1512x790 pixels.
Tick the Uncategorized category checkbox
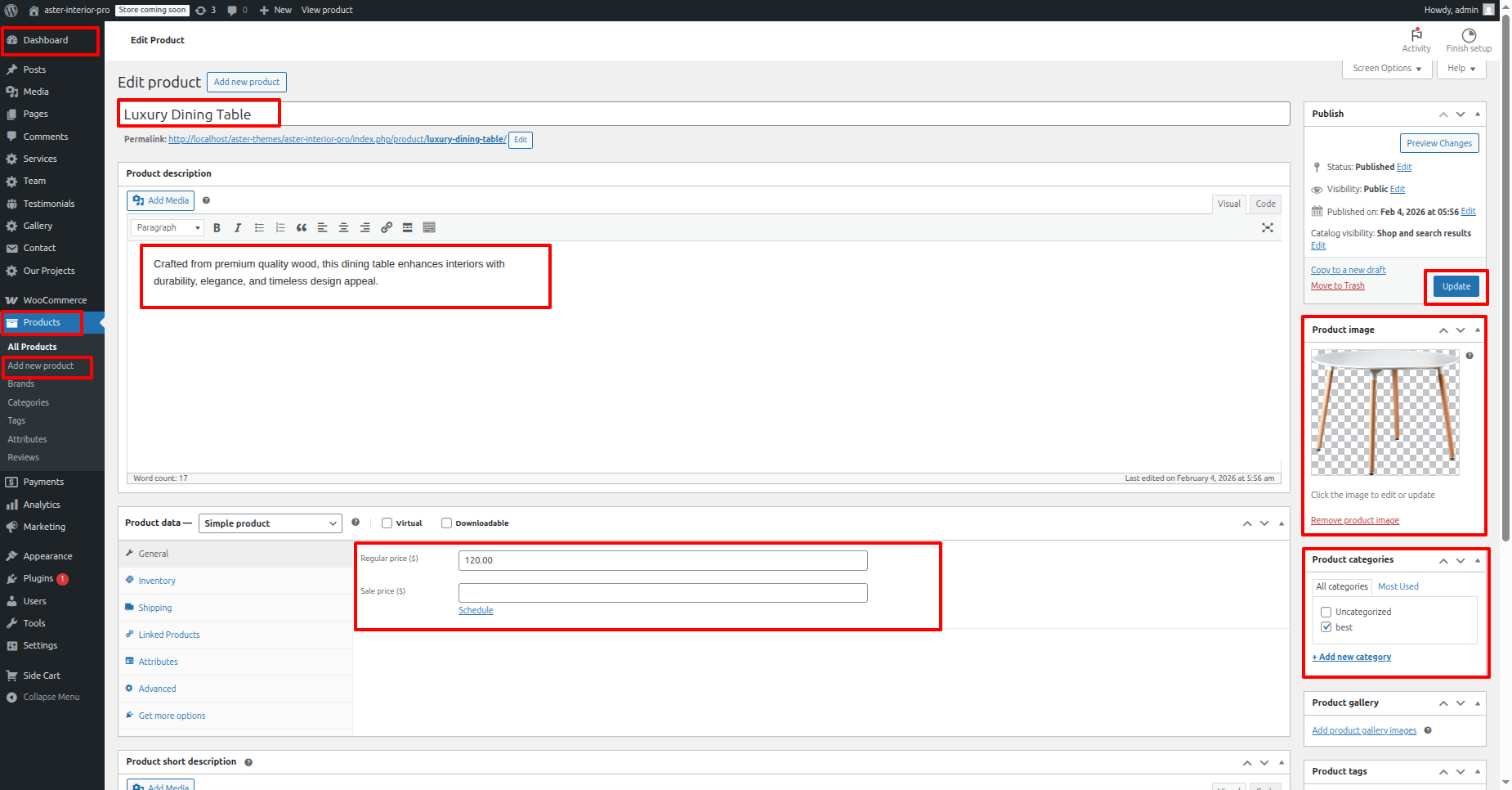click(x=1326, y=613)
